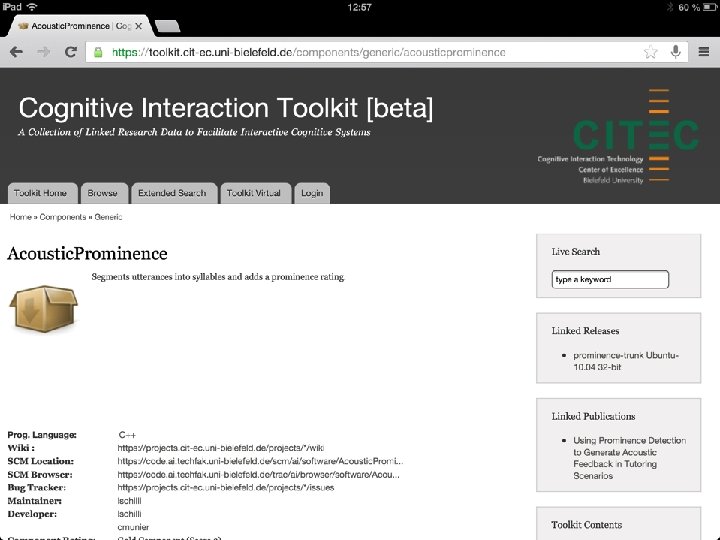
Task: Tap the battery indicator in status bar
Action: pos(709,7)
